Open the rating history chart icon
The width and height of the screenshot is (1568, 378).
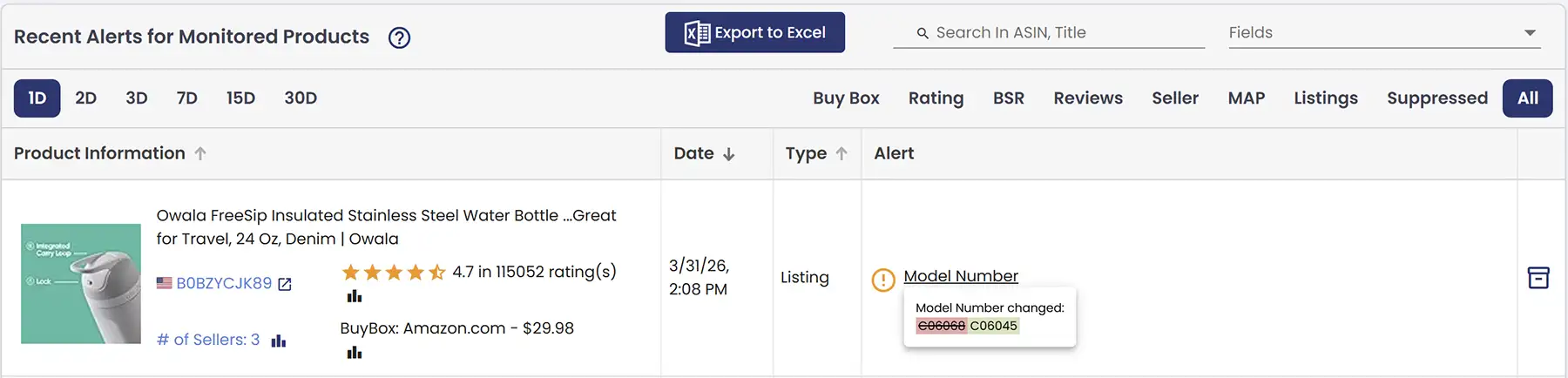tap(354, 296)
